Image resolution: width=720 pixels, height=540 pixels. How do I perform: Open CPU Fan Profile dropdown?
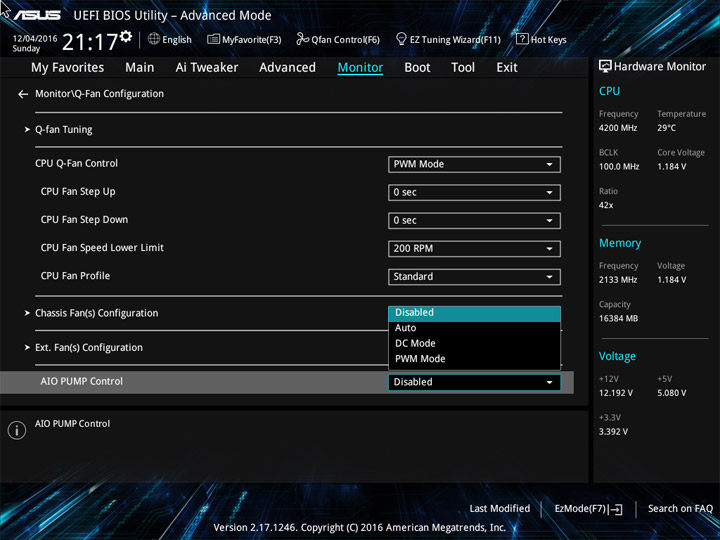474,277
